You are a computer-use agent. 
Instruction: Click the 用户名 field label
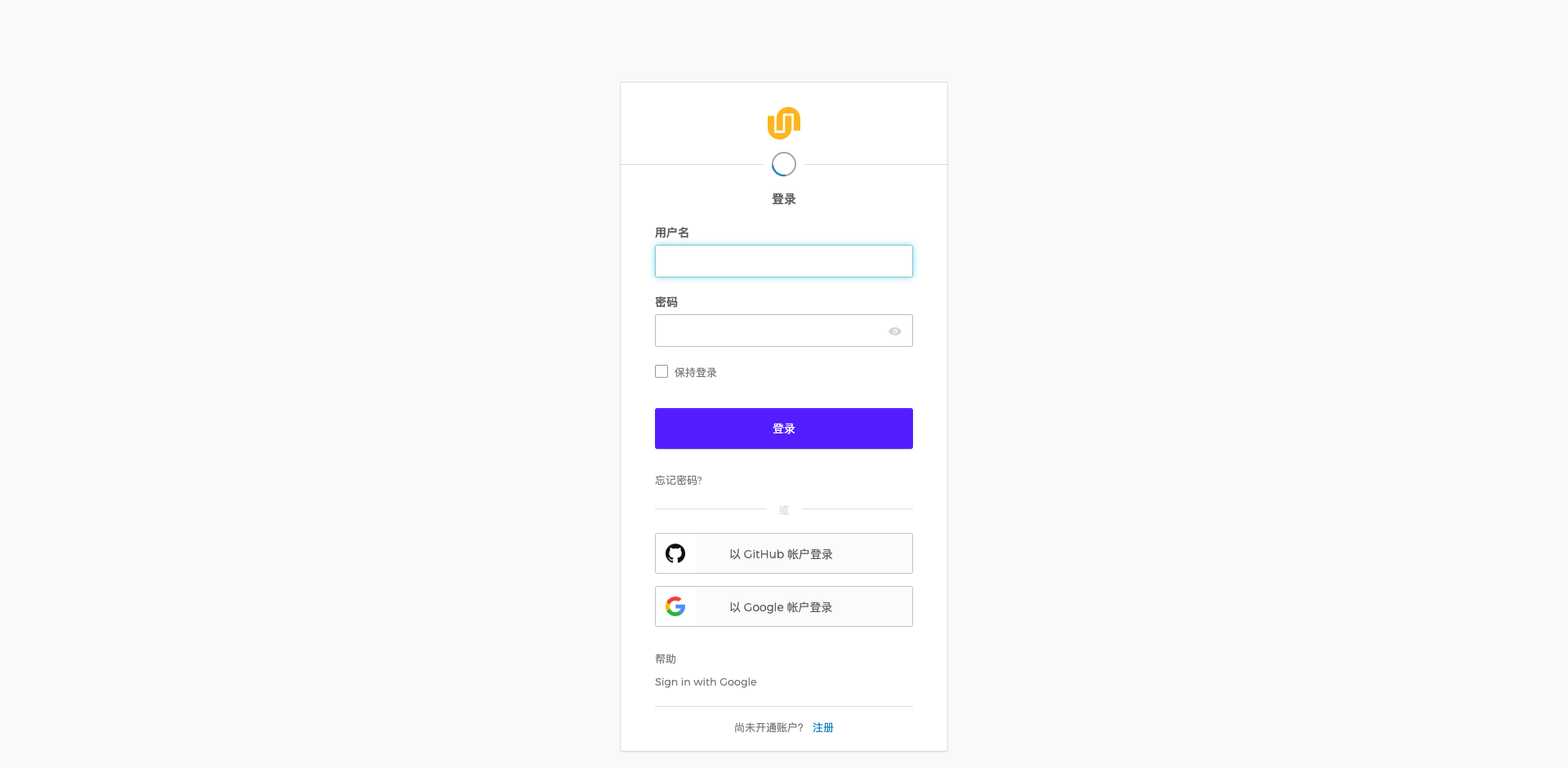pyautogui.click(x=672, y=233)
